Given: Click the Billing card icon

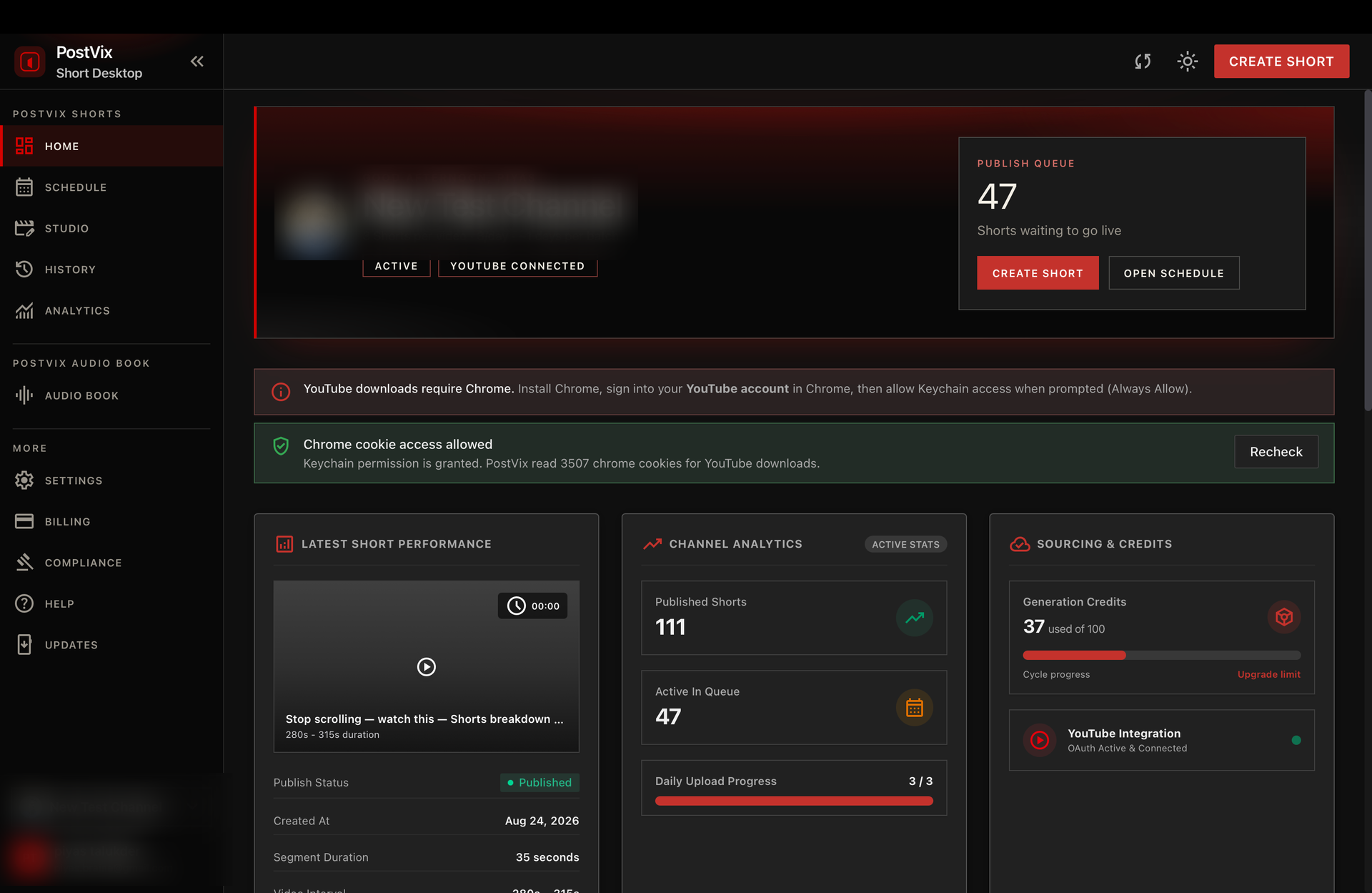Looking at the screenshot, I should click(x=24, y=521).
